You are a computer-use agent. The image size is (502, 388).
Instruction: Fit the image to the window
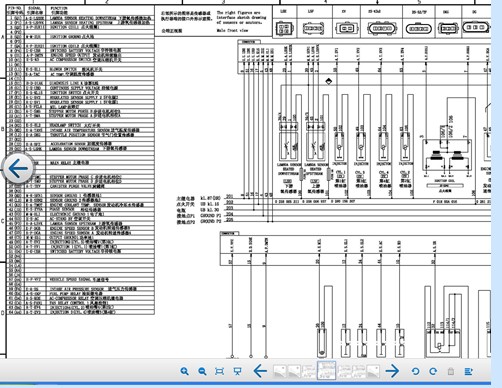219,371
